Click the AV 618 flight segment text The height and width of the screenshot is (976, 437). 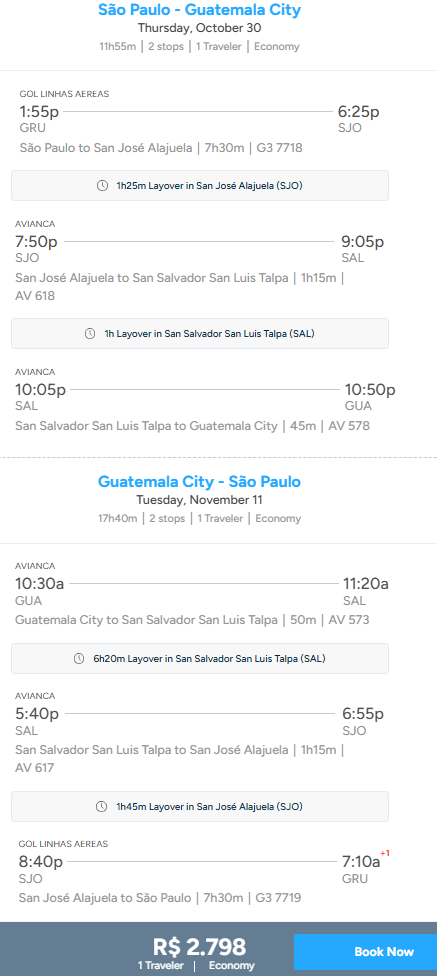click(35, 296)
